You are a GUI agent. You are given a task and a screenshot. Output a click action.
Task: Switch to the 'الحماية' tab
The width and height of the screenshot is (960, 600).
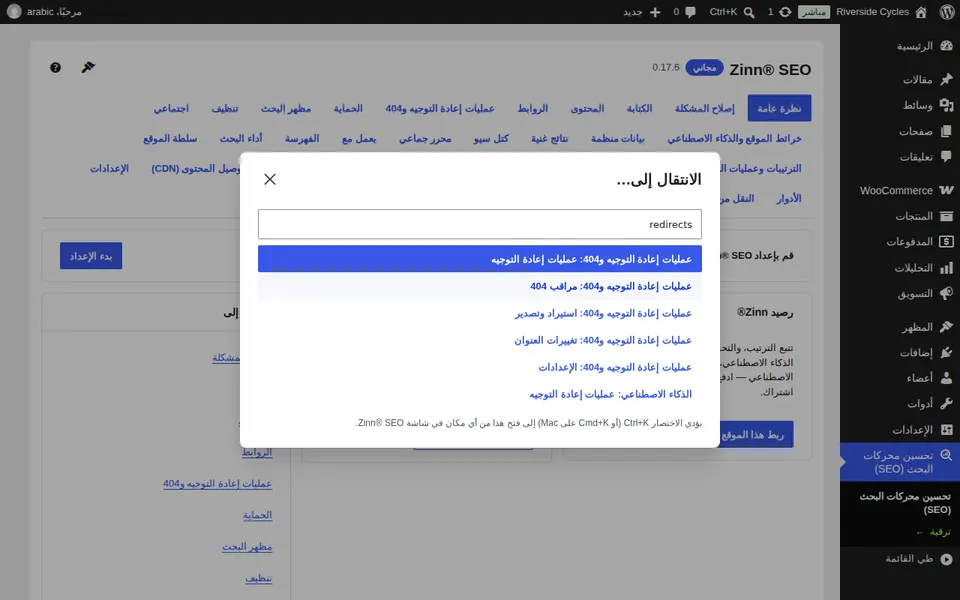click(x=348, y=108)
